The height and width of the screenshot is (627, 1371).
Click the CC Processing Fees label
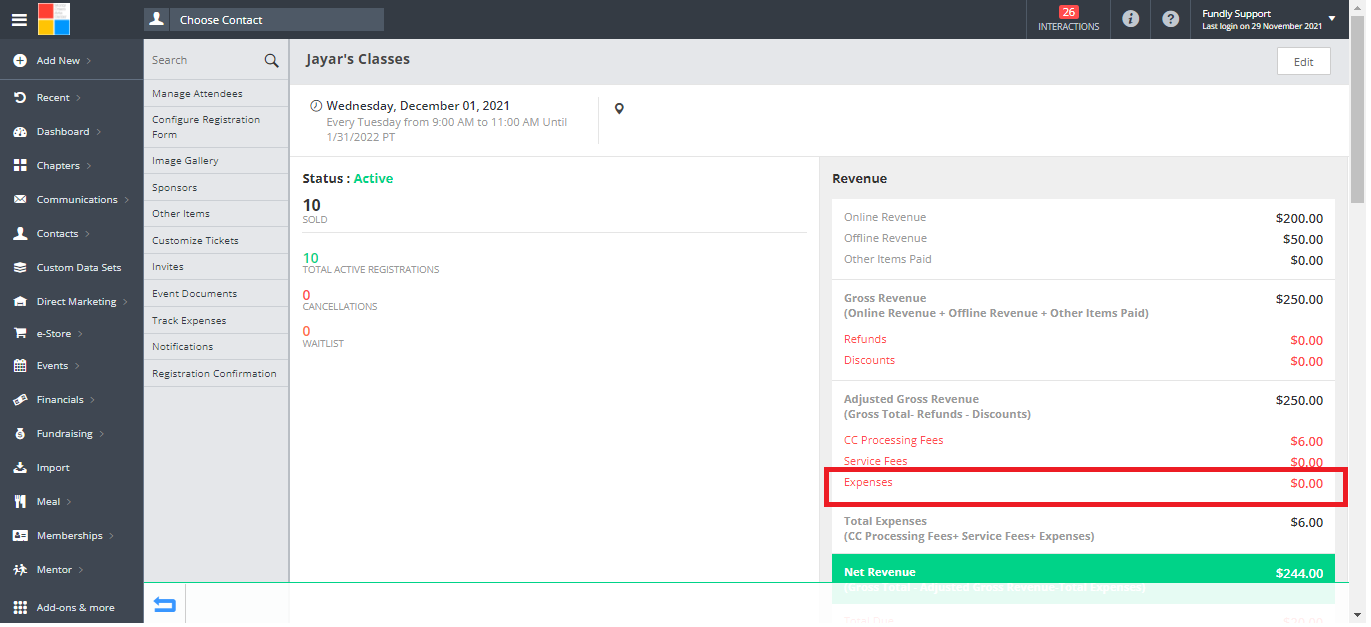pos(893,440)
